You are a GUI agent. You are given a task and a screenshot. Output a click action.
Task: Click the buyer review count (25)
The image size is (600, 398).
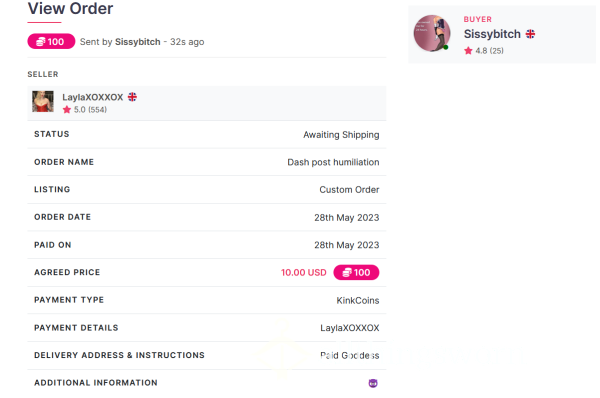[497, 51]
